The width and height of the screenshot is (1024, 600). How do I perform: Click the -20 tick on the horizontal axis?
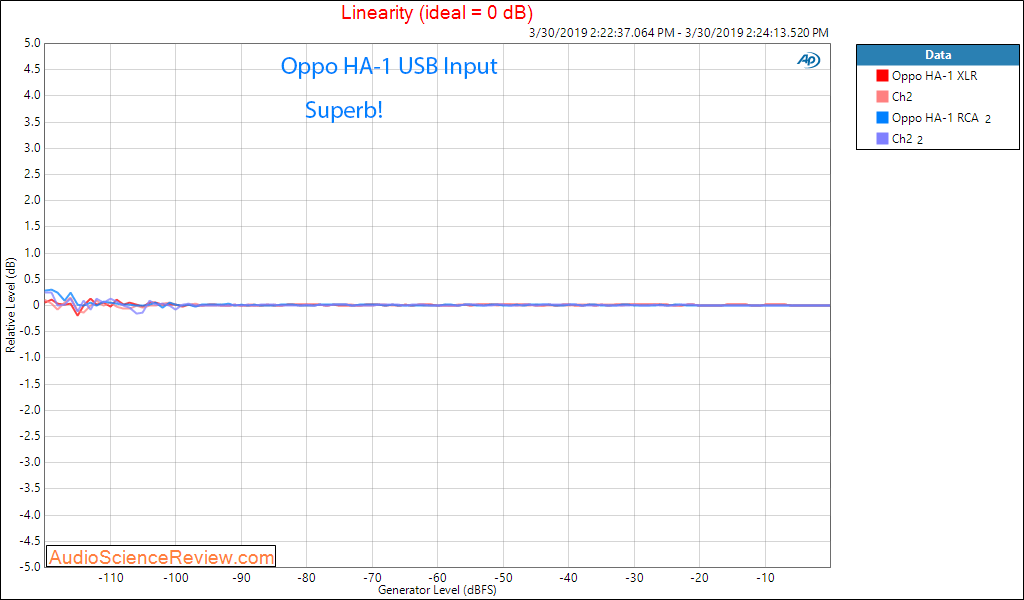point(699,578)
